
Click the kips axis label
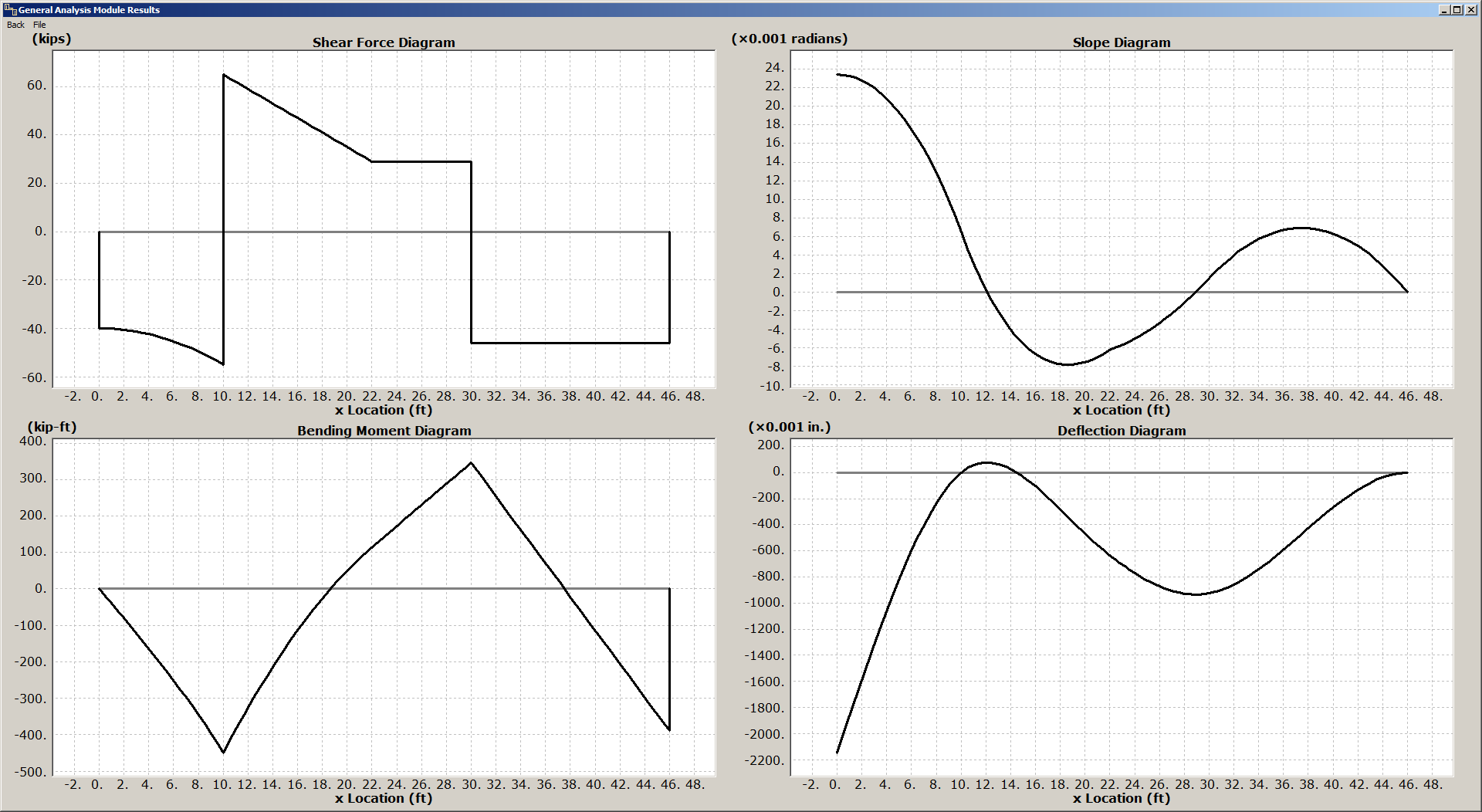pos(50,39)
